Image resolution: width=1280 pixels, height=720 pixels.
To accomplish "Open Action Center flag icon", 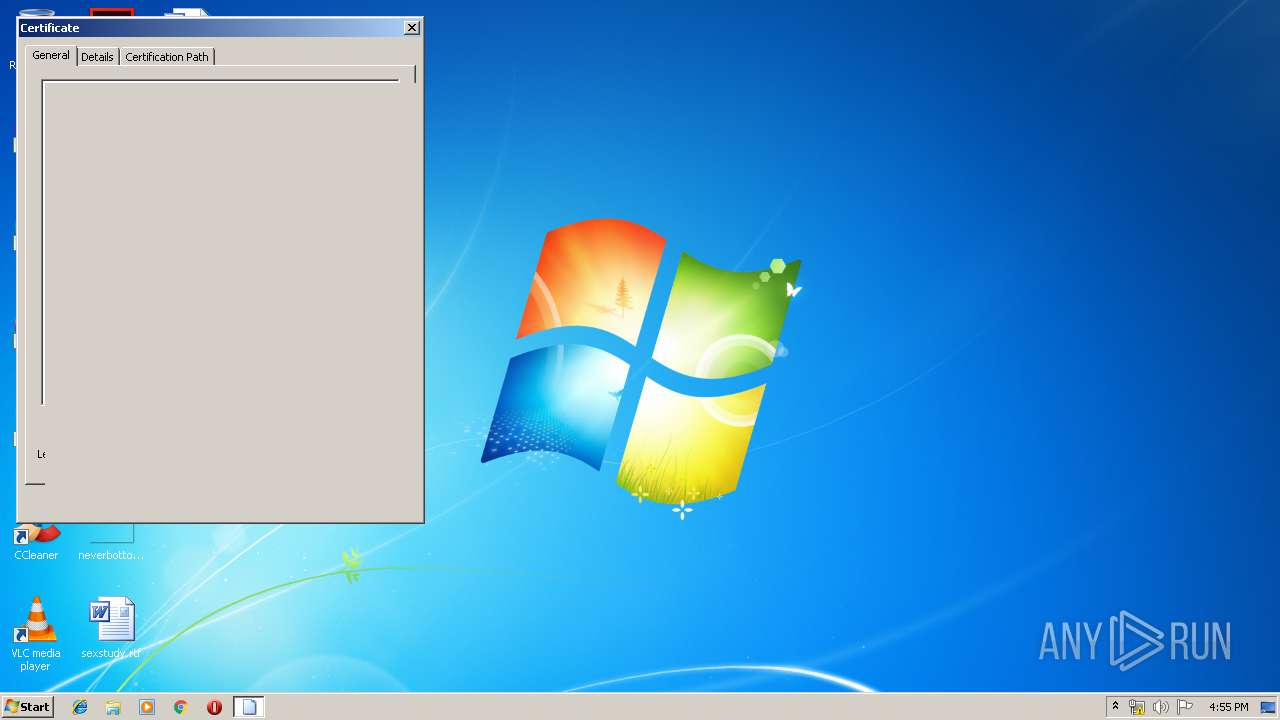I will 1185,707.
